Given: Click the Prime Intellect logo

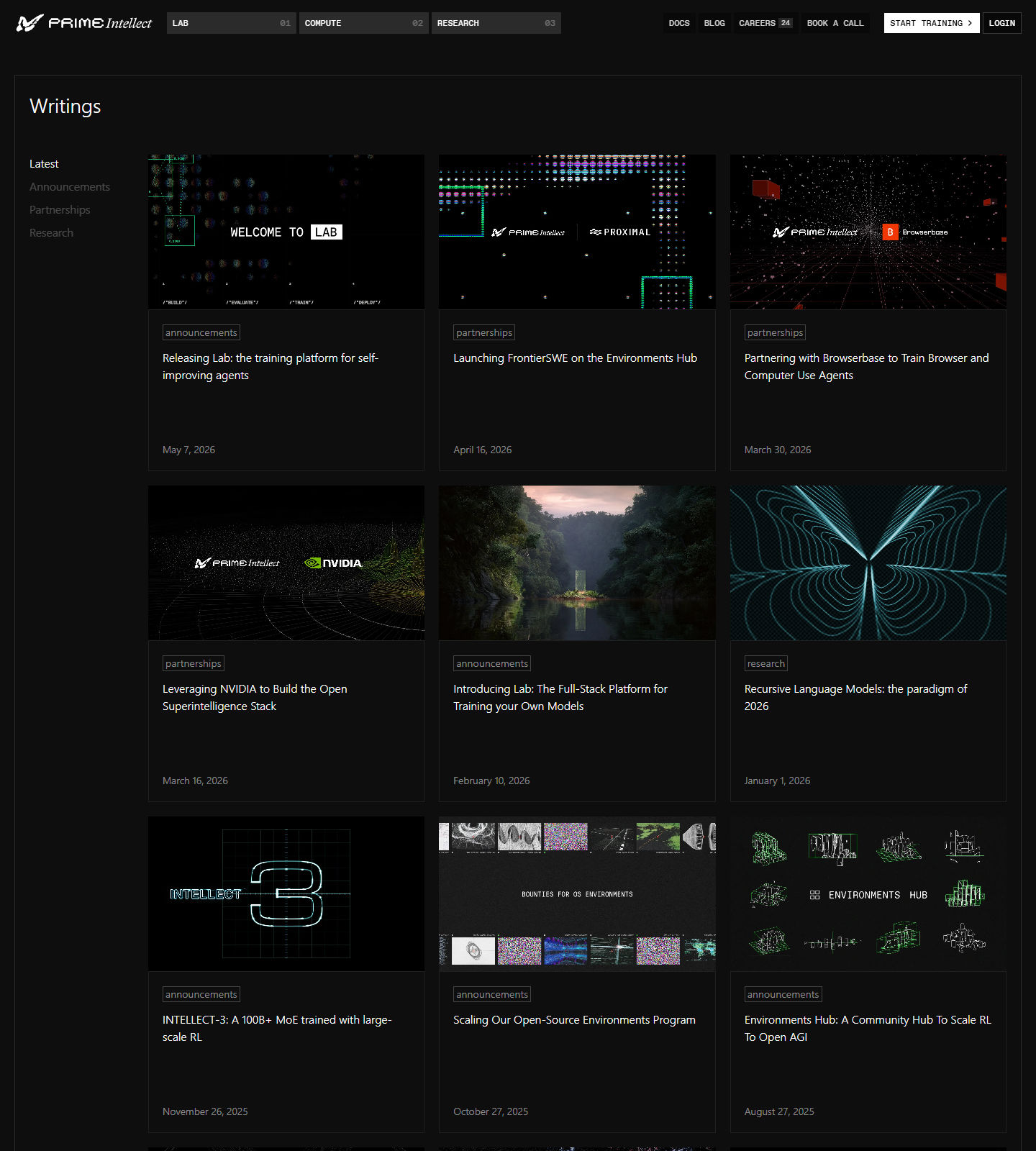Looking at the screenshot, I should (84, 23).
